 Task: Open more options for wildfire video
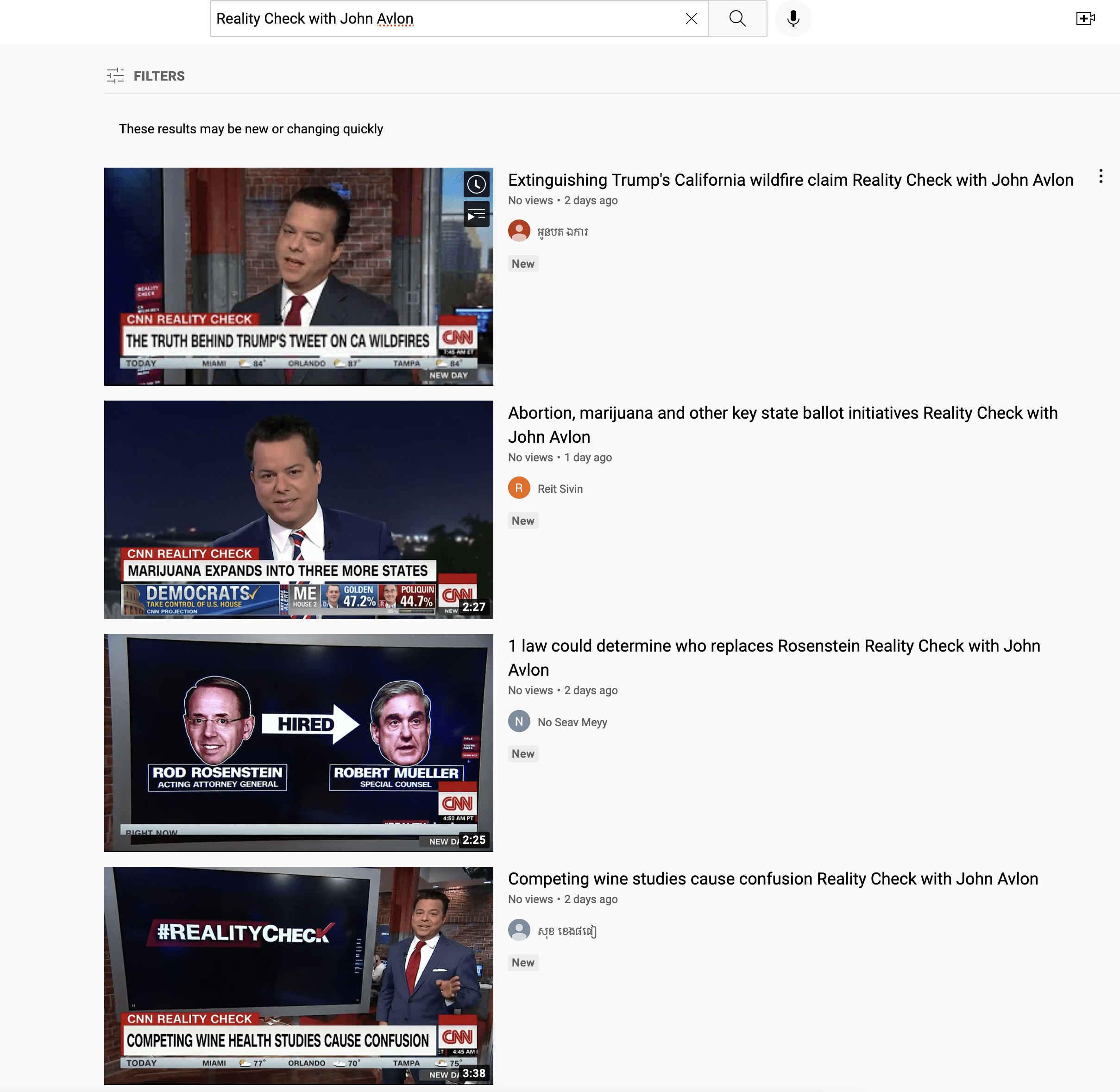(x=1101, y=176)
